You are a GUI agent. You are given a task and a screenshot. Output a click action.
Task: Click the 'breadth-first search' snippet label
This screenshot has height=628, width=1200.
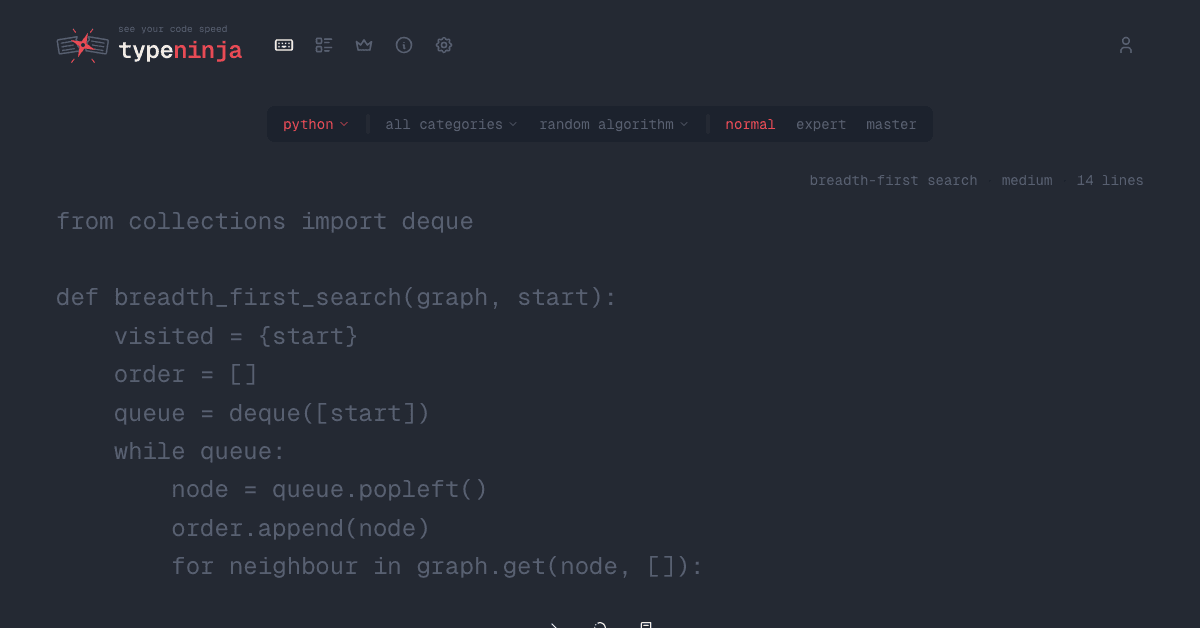pos(893,181)
